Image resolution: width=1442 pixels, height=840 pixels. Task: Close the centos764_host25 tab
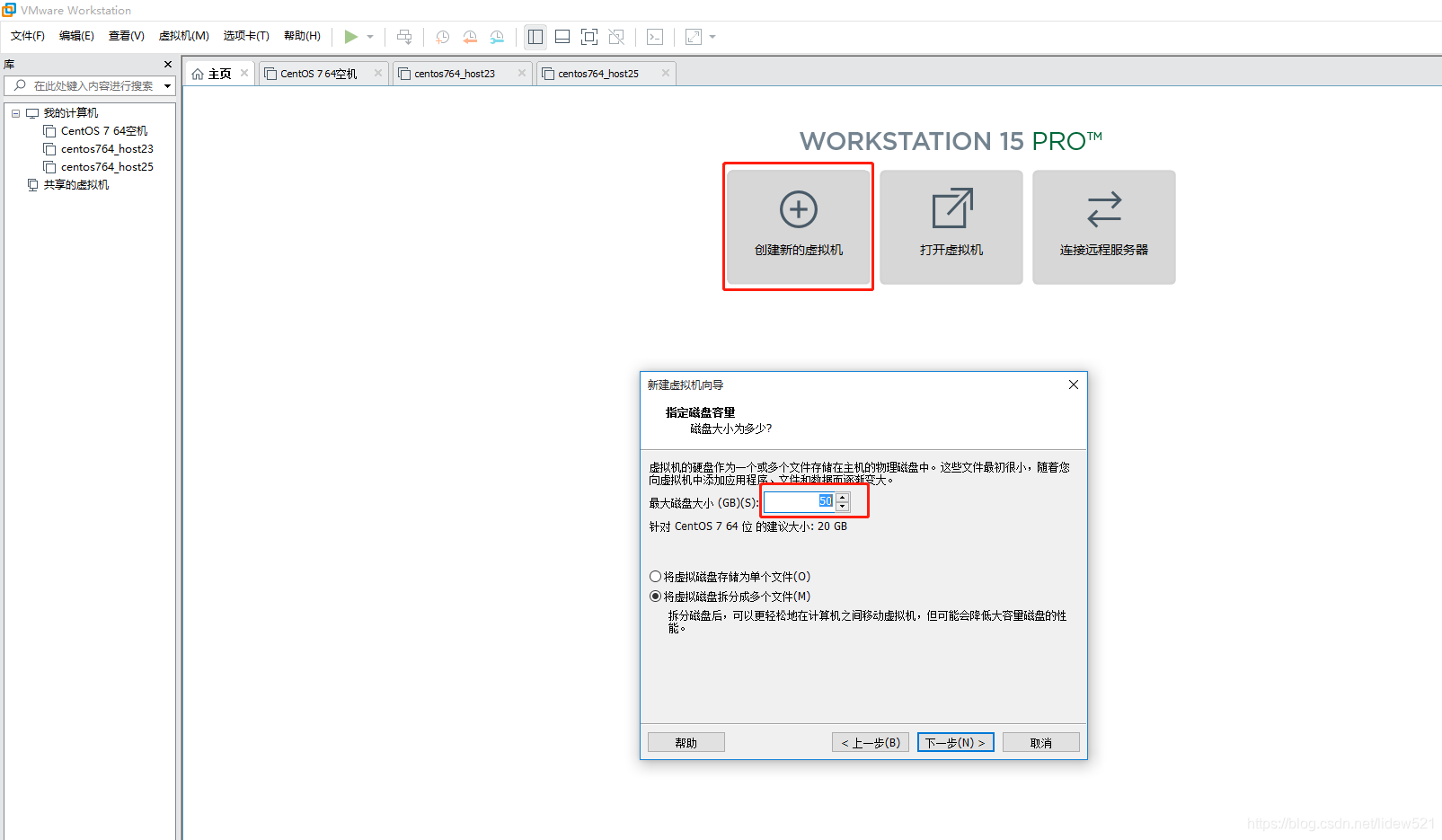pyautogui.click(x=666, y=73)
